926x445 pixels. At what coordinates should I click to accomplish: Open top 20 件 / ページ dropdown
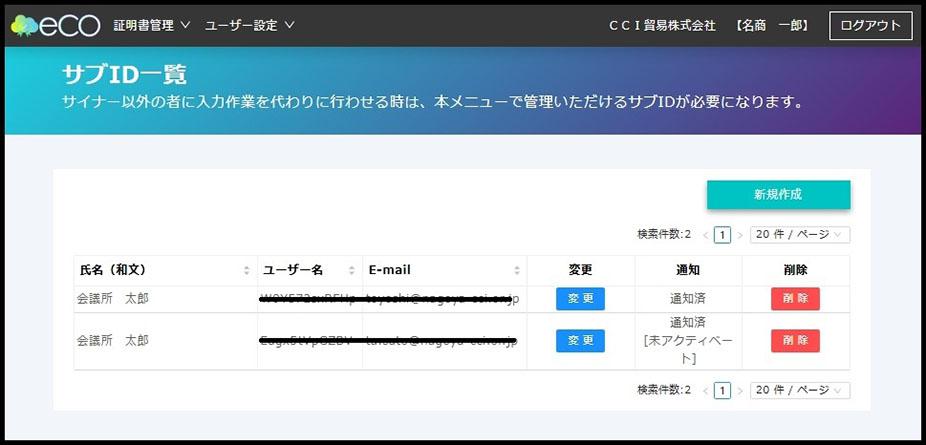(x=800, y=234)
